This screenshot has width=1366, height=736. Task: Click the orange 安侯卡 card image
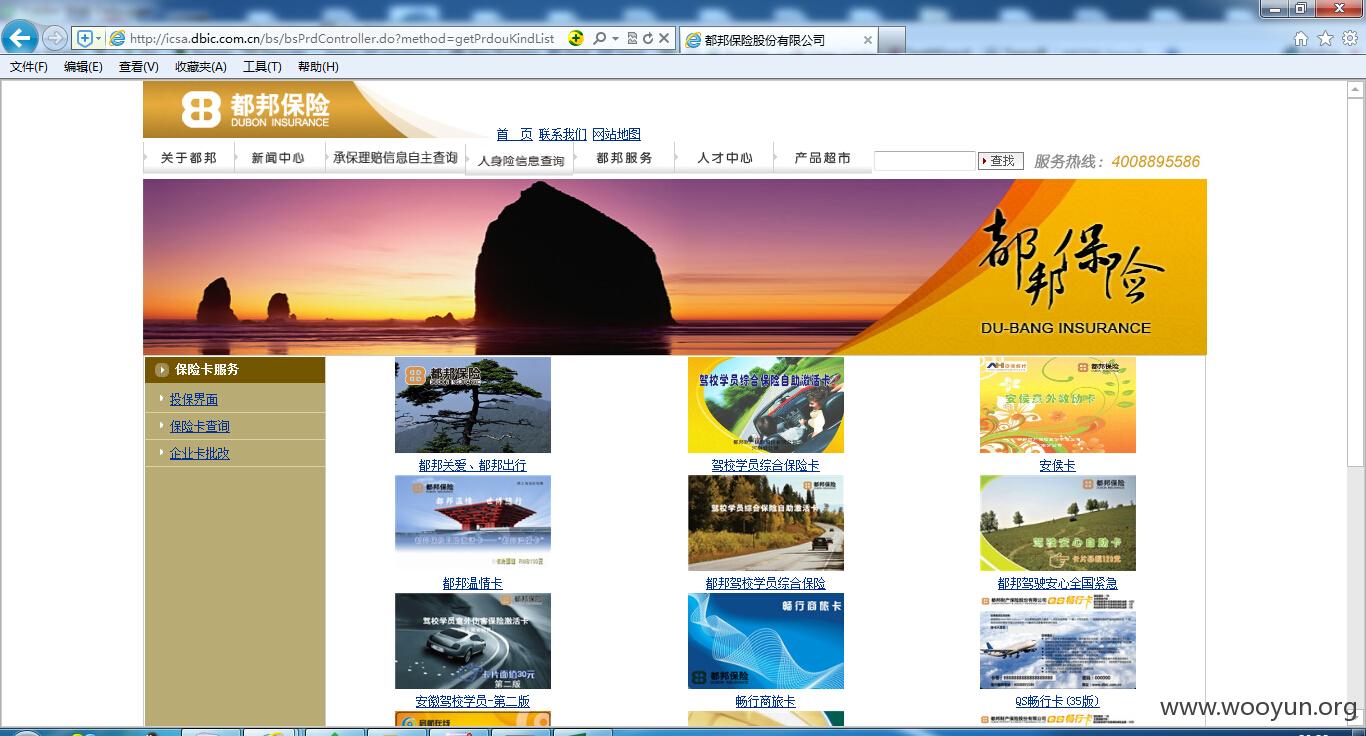(1058, 405)
